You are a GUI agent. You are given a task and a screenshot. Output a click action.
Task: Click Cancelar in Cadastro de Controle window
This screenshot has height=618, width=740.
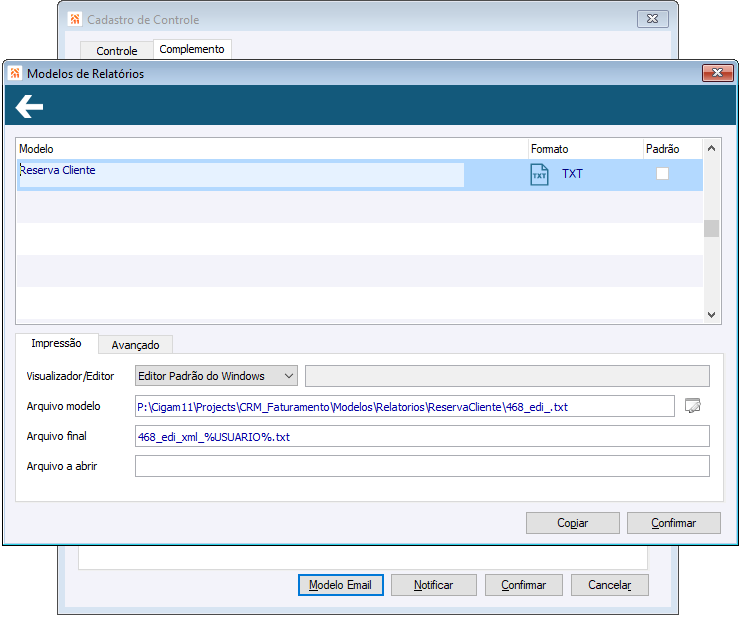coord(609,585)
